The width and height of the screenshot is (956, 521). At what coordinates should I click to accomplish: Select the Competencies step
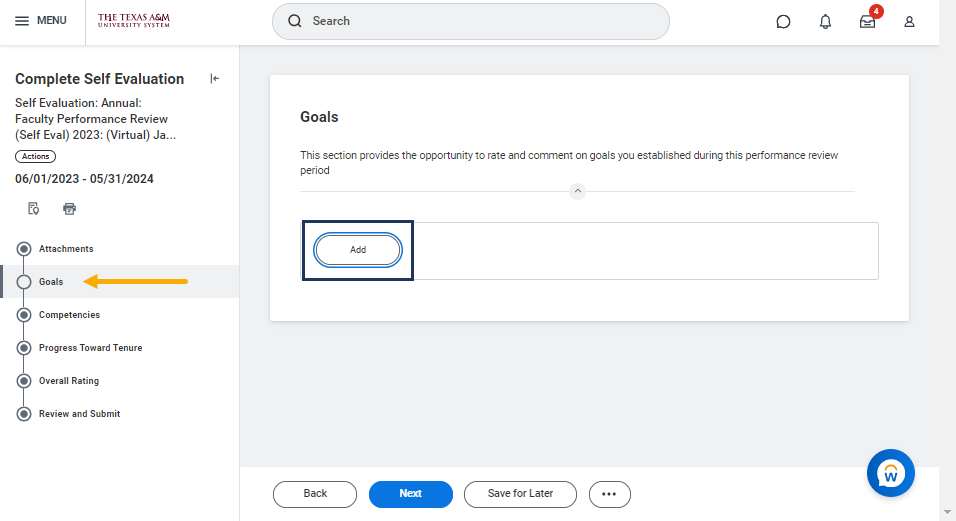point(69,315)
